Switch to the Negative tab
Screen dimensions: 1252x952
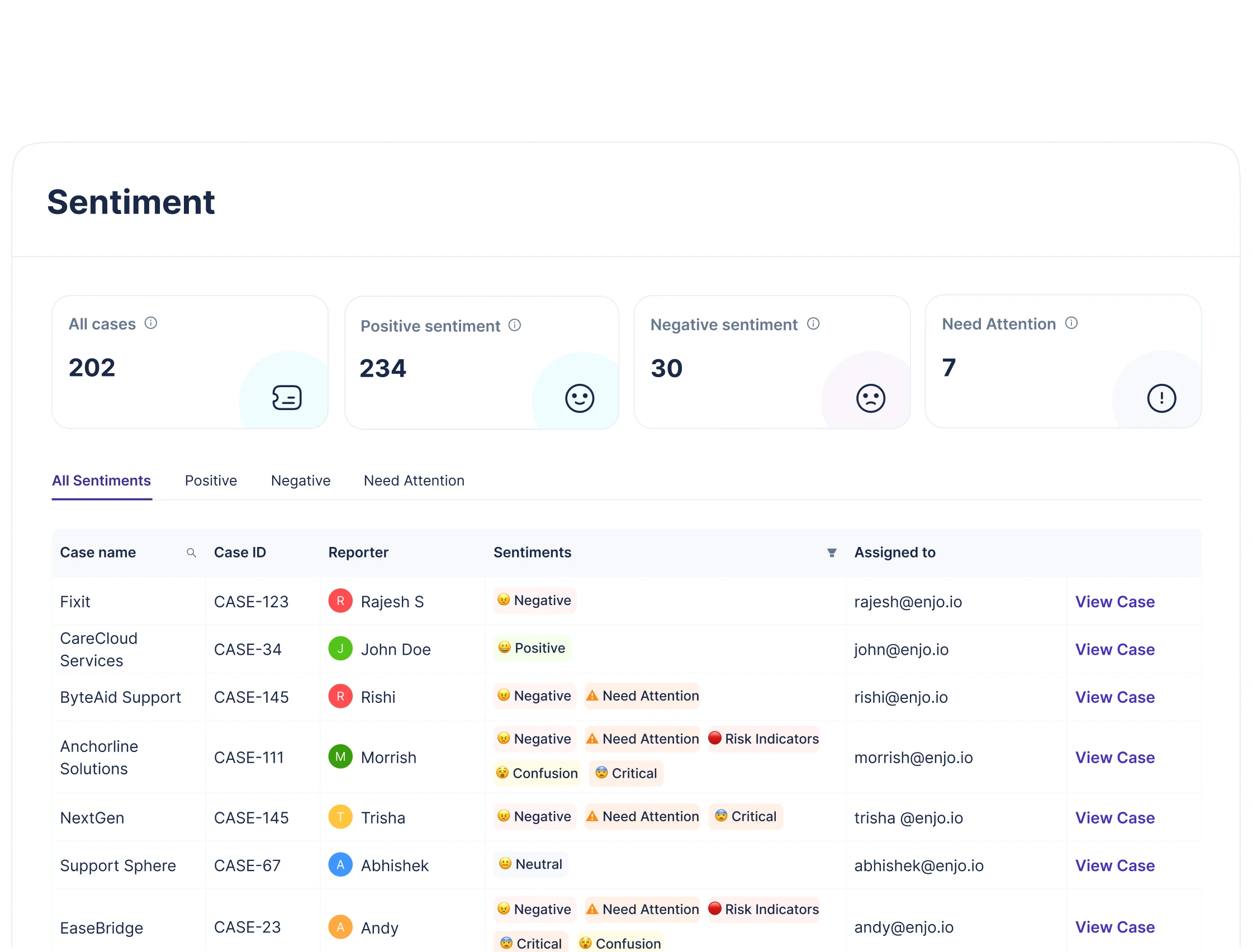tap(300, 480)
